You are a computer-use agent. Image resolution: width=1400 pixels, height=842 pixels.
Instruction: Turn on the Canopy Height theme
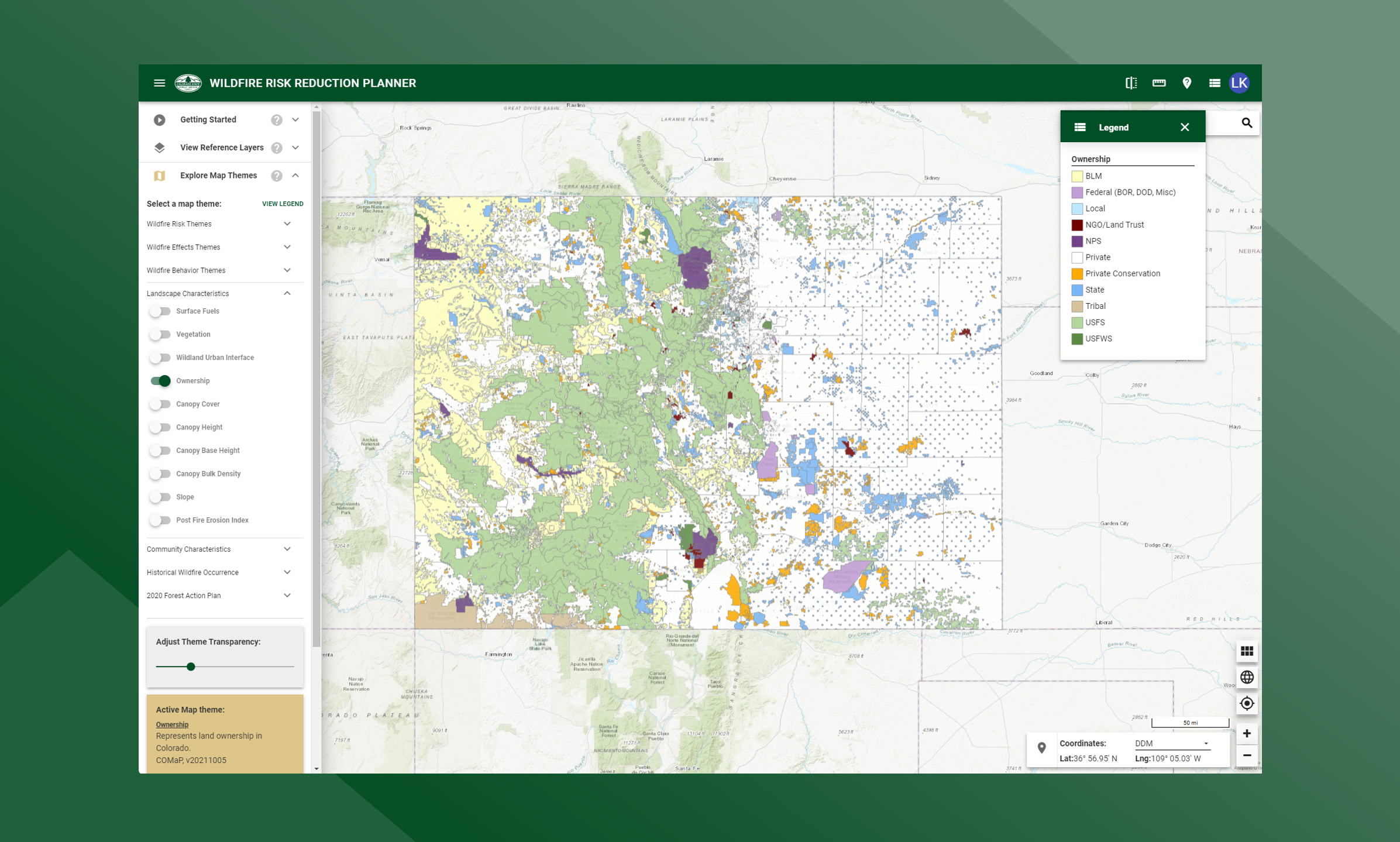(160, 427)
